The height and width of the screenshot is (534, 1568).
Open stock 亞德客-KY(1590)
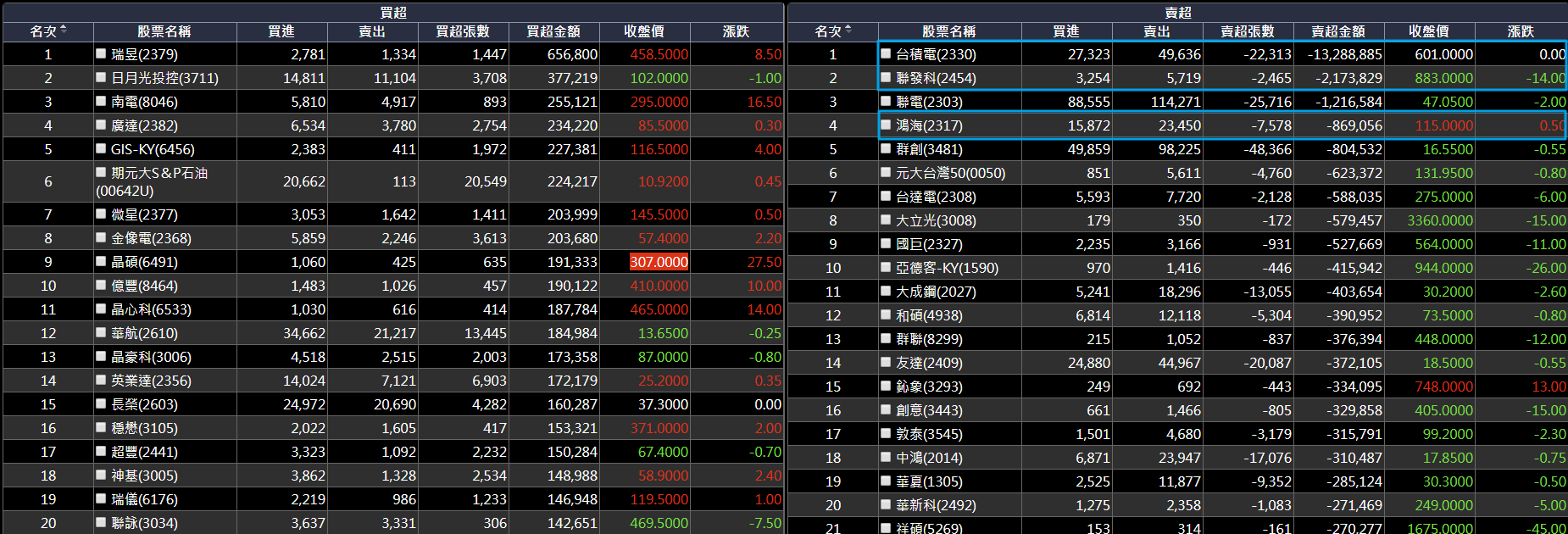coord(948,268)
